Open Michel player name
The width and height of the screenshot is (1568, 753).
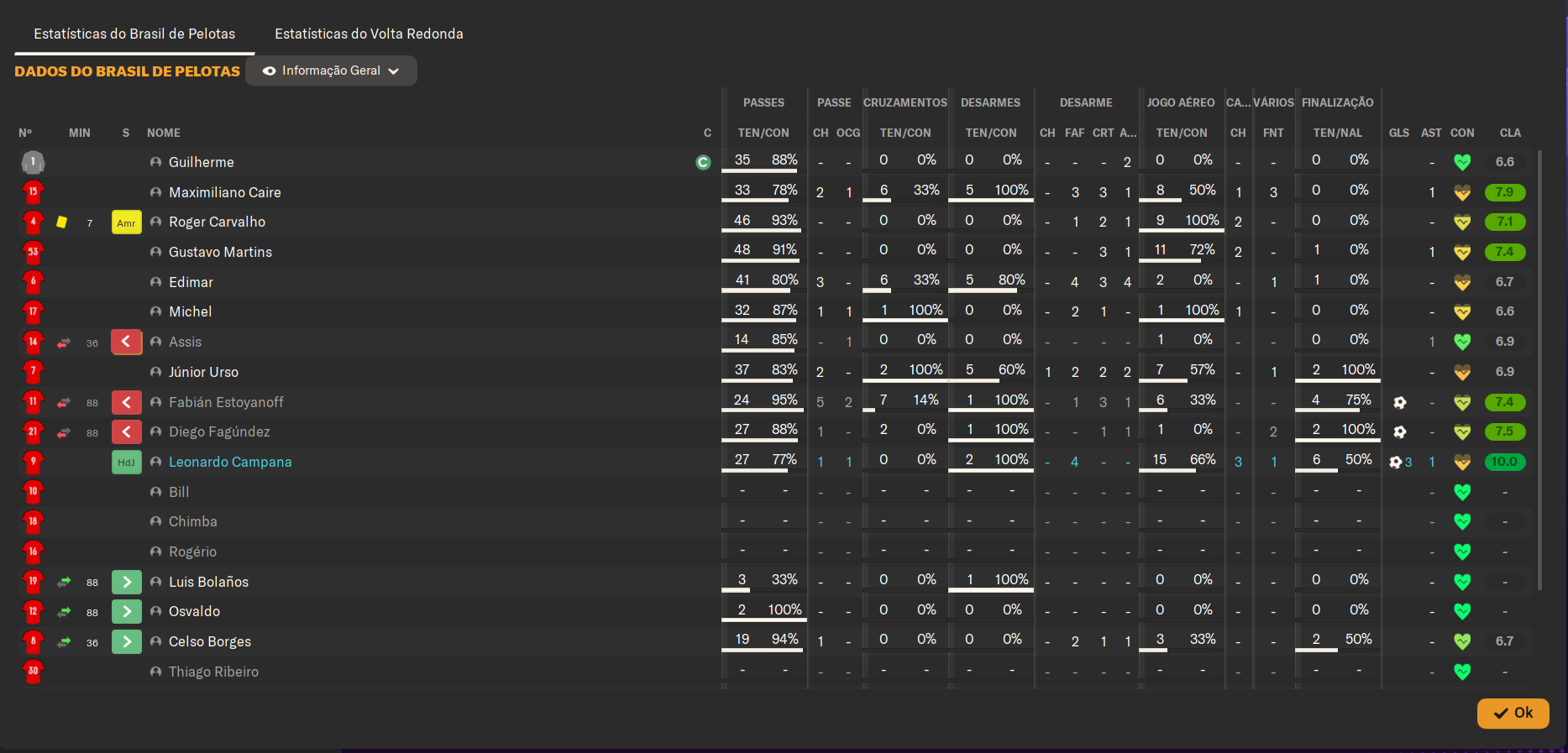coord(190,311)
